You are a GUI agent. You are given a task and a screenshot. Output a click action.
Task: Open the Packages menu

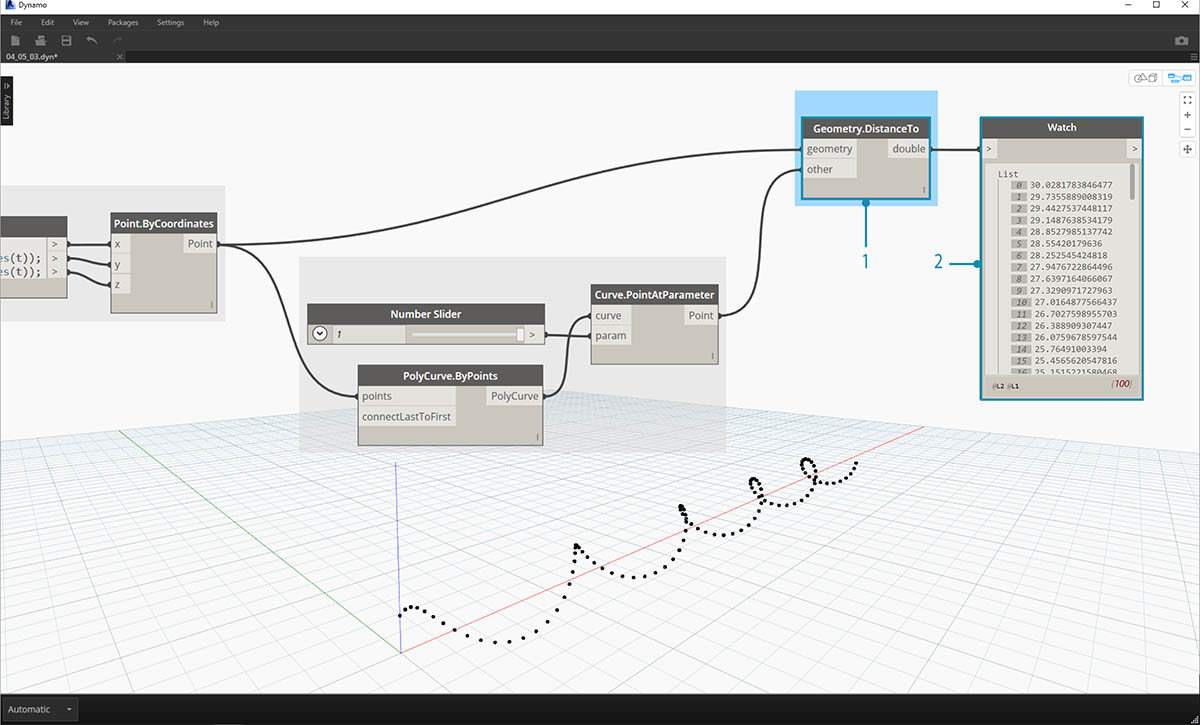click(x=123, y=22)
